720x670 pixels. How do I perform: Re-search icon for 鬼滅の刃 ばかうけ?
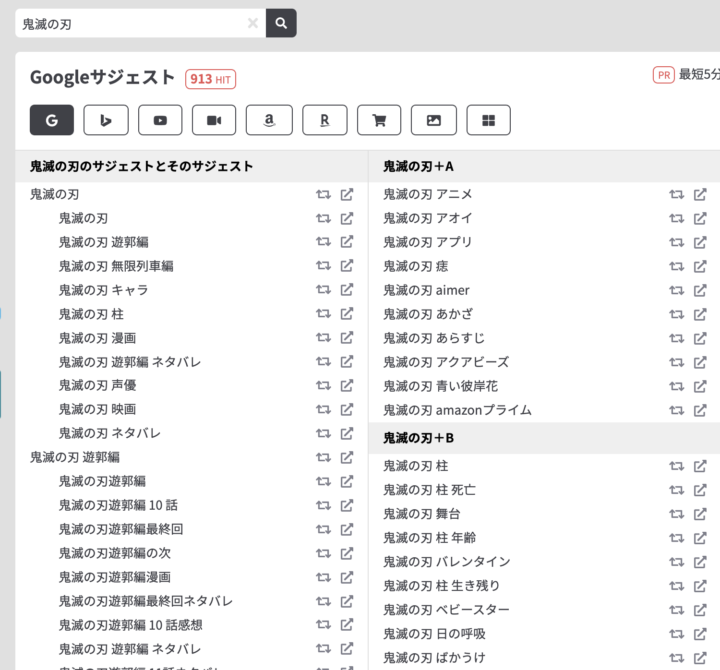(x=676, y=658)
